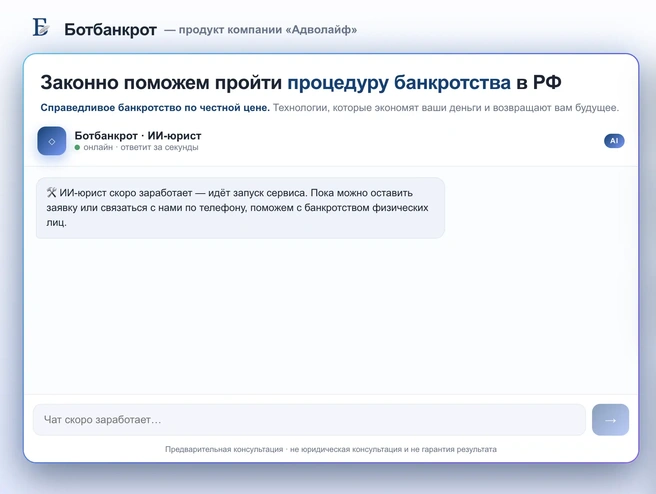Click the «онлайн · ответит за секунды» status text
Screen dimensions: 656x494
pyautogui.click(x=141, y=147)
